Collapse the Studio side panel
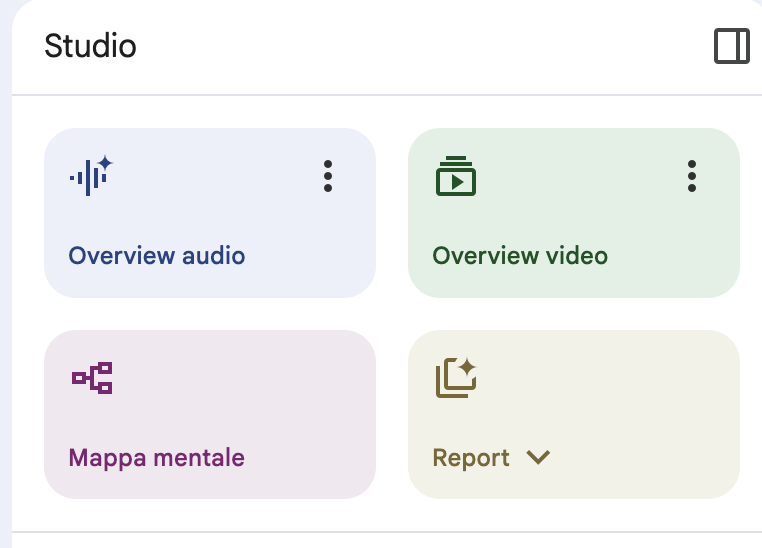The width and height of the screenshot is (762, 548). pyautogui.click(x=731, y=47)
